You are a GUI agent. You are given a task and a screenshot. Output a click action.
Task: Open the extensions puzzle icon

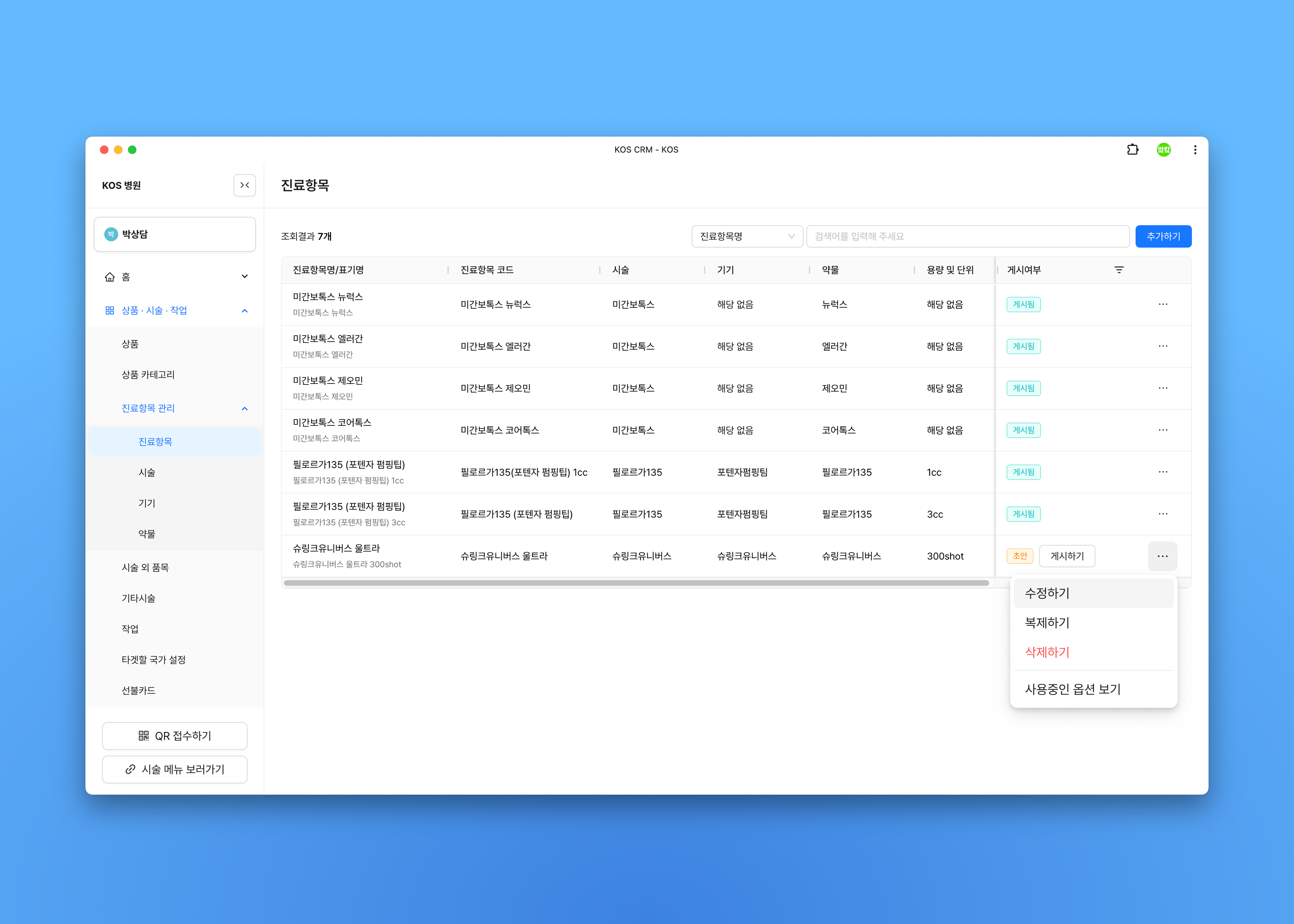coord(1132,150)
